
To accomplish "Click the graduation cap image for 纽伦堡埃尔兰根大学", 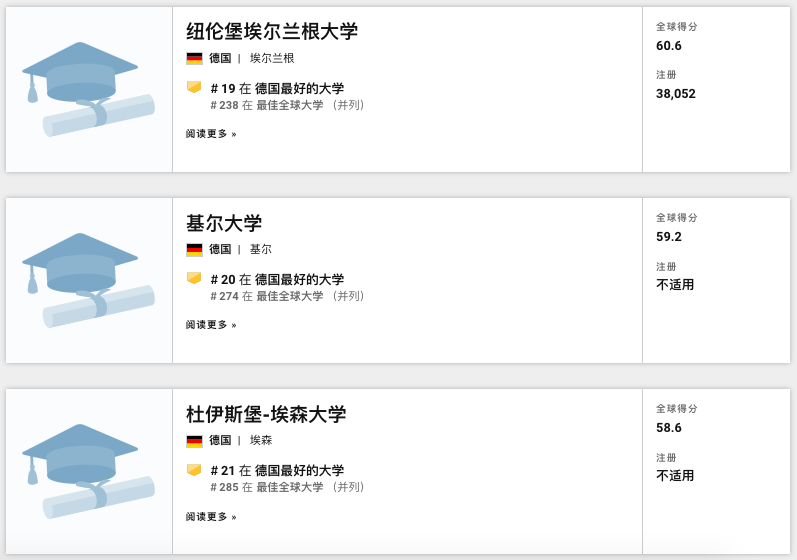I will click(x=88, y=89).
